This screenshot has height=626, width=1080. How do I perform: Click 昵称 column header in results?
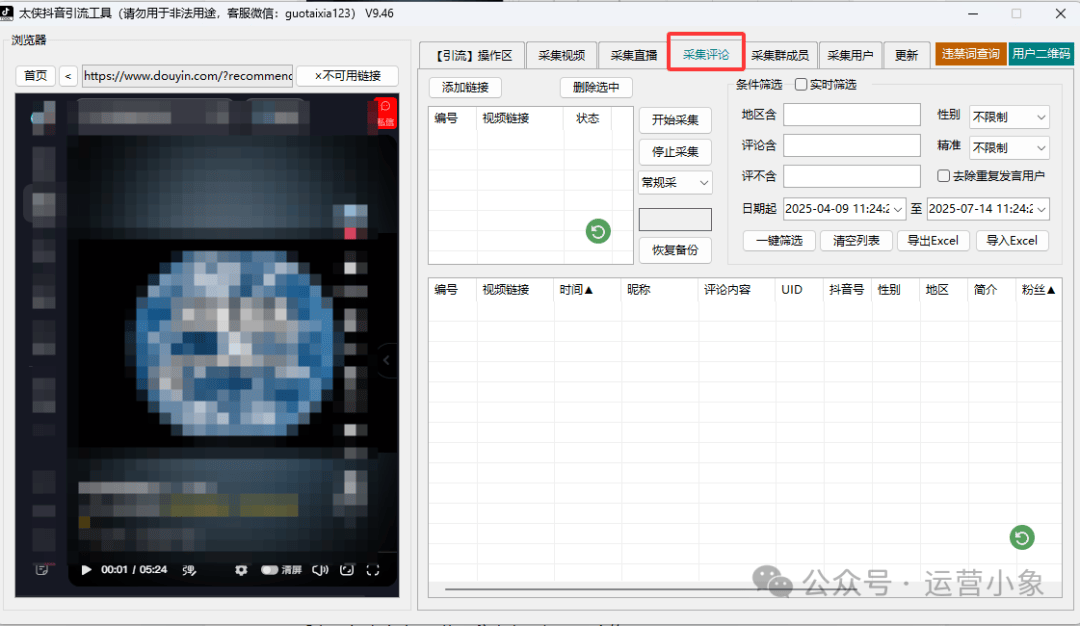tap(660, 290)
